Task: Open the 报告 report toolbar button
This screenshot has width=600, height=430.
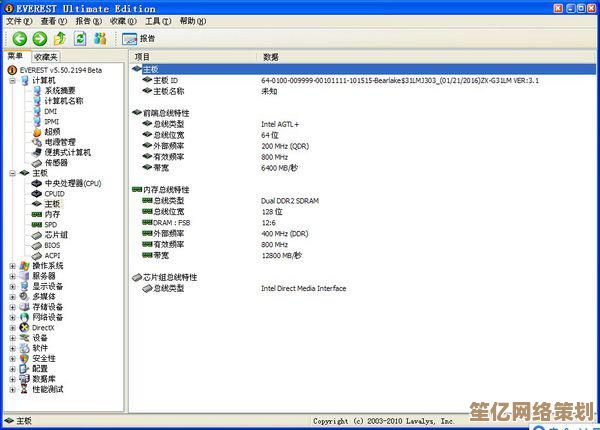Action: click(139, 39)
